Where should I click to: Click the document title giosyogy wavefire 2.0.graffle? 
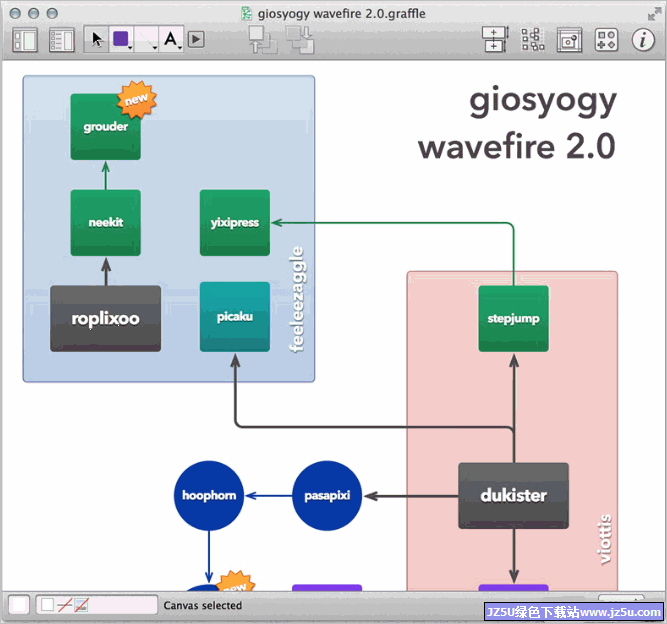click(341, 13)
